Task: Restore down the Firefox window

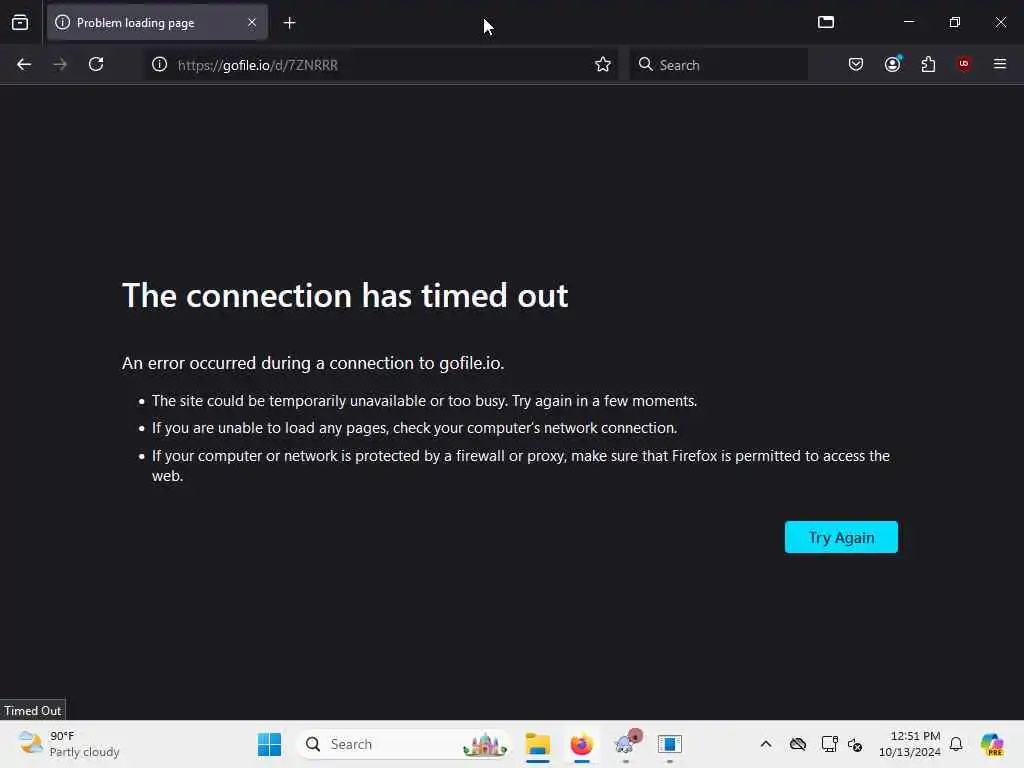Action: tap(955, 22)
